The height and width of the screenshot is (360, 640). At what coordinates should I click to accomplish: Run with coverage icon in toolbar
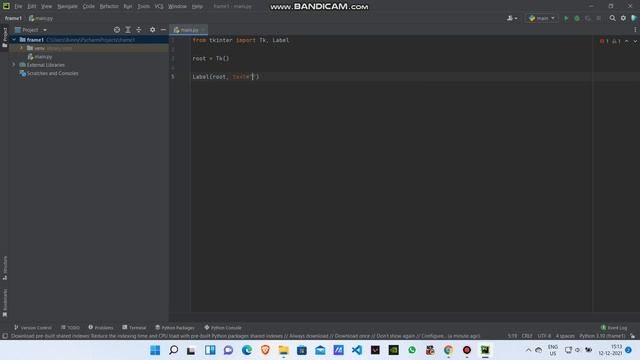tap(588, 18)
